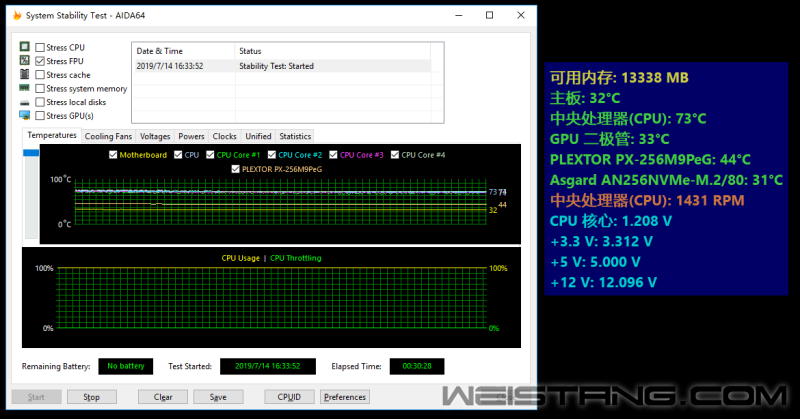Image resolution: width=800 pixels, height=419 pixels.
Task: Enable the Stress CPU checkbox
Action: pyautogui.click(x=40, y=47)
